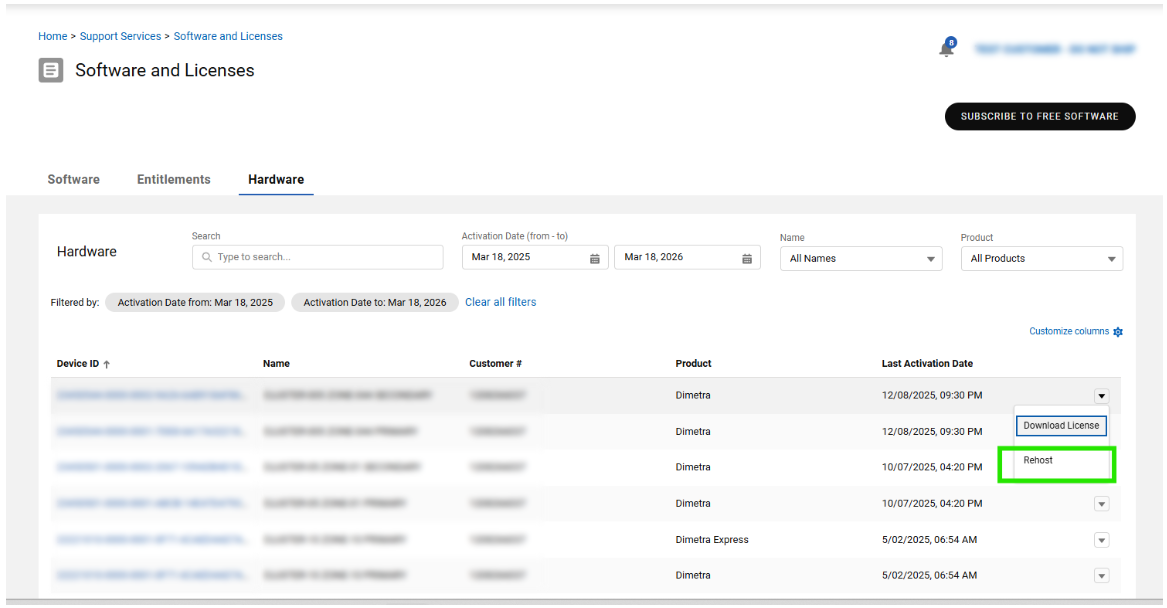1167x608 pixels.
Task: Sort by Last Activation Date header
Action: [x=927, y=363]
